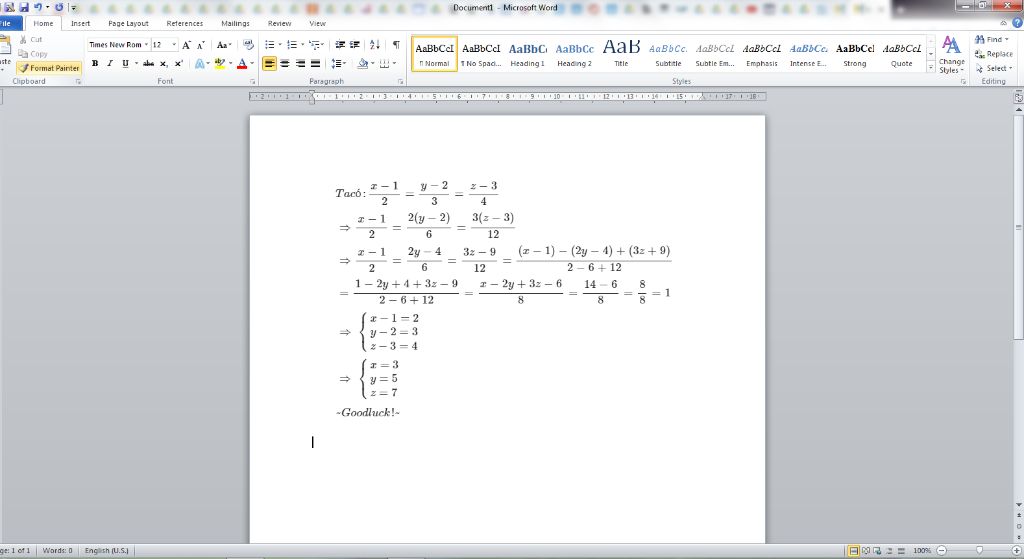Toggle bold formatting
The height and width of the screenshot is (559, 1024).
(95, 63)
